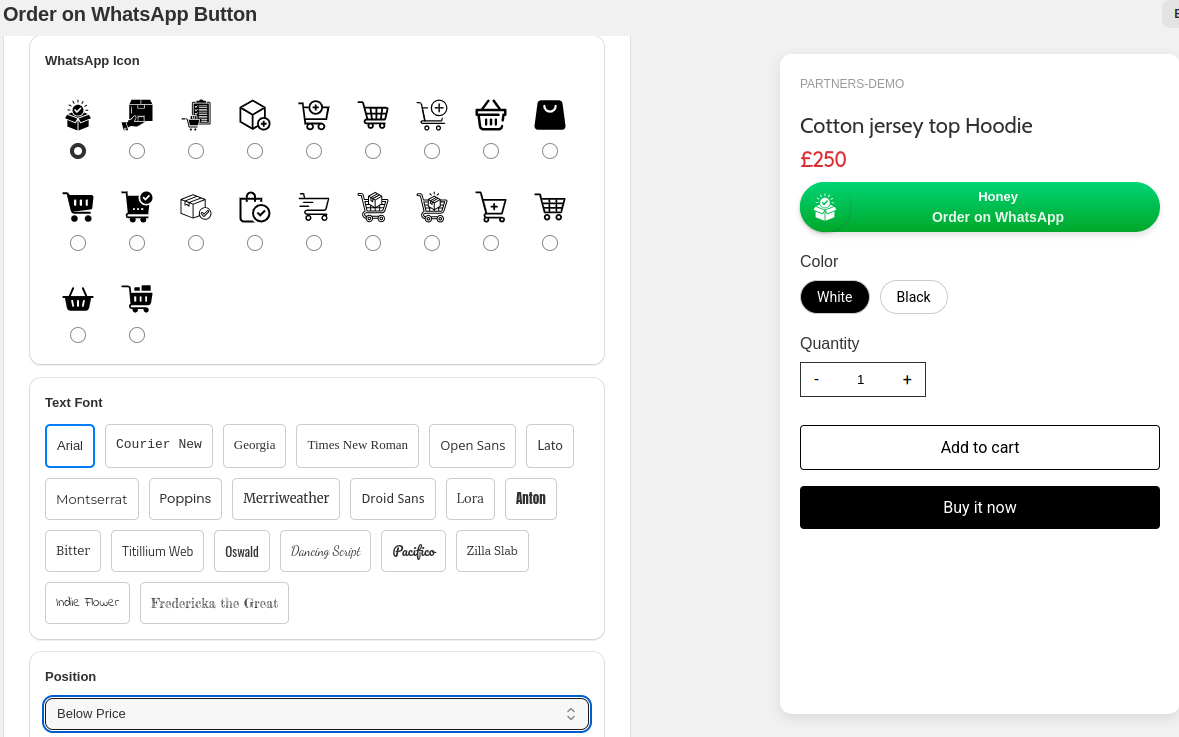
Task: Click the £250 price text
Action: (823, 159)
